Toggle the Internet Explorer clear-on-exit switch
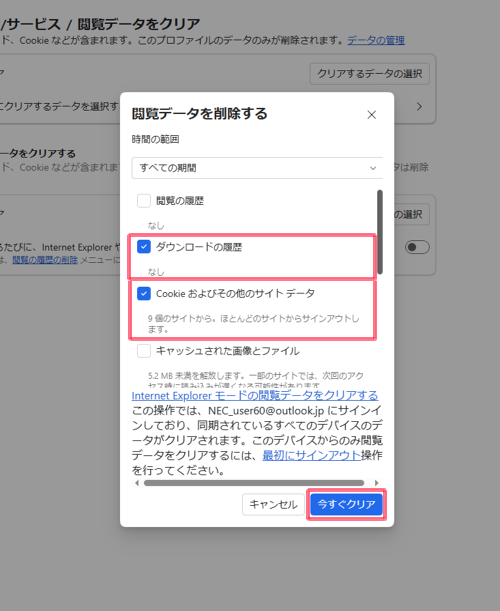Viewport: 500px width, 611px height. click(417, 247)
